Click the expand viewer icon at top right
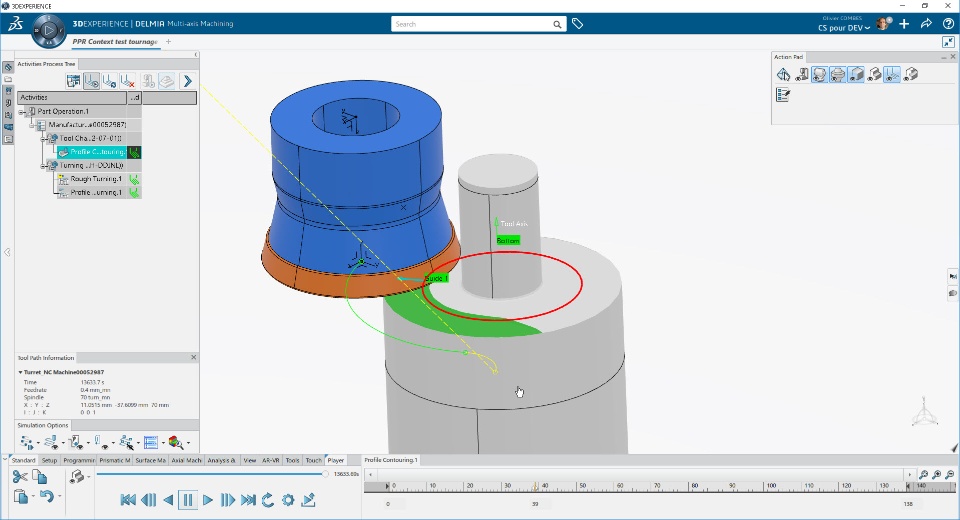Image resolution: width=960 pixels, height=520 pixels. 948,42
